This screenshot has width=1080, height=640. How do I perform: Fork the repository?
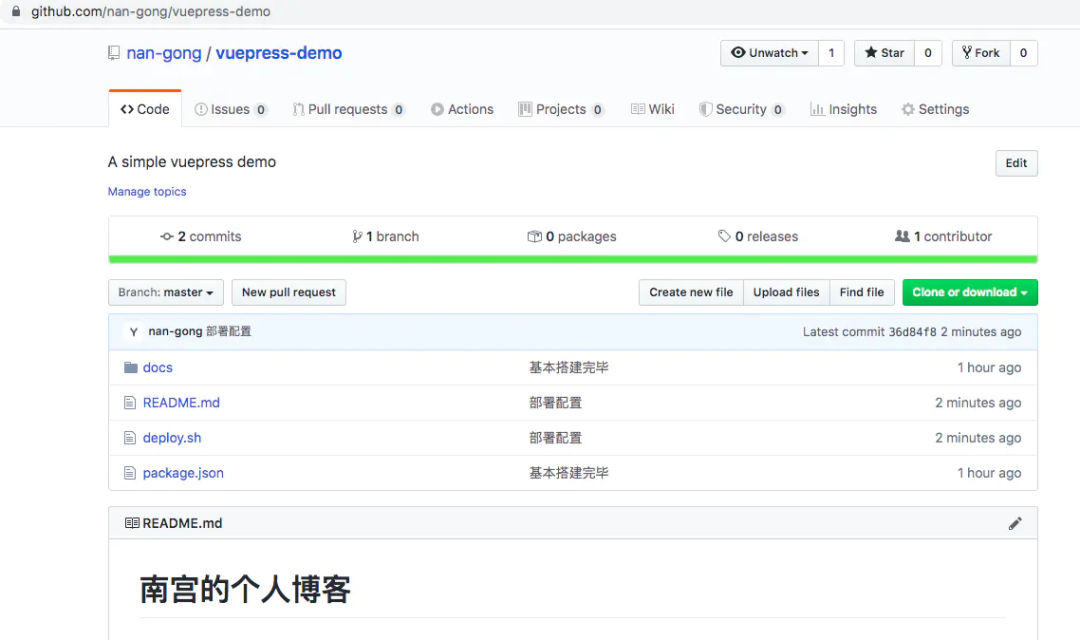coord(981,53)
